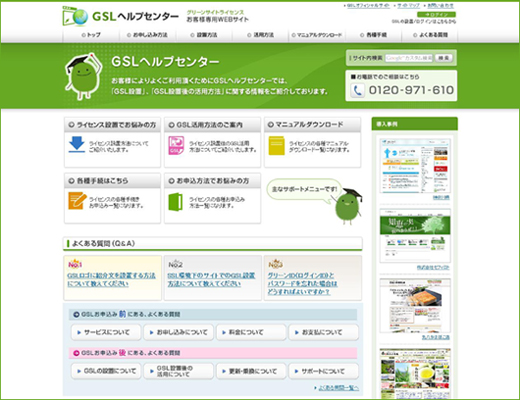Click the green door application icon
Screen dimensions: 520x400
(176, 202)
